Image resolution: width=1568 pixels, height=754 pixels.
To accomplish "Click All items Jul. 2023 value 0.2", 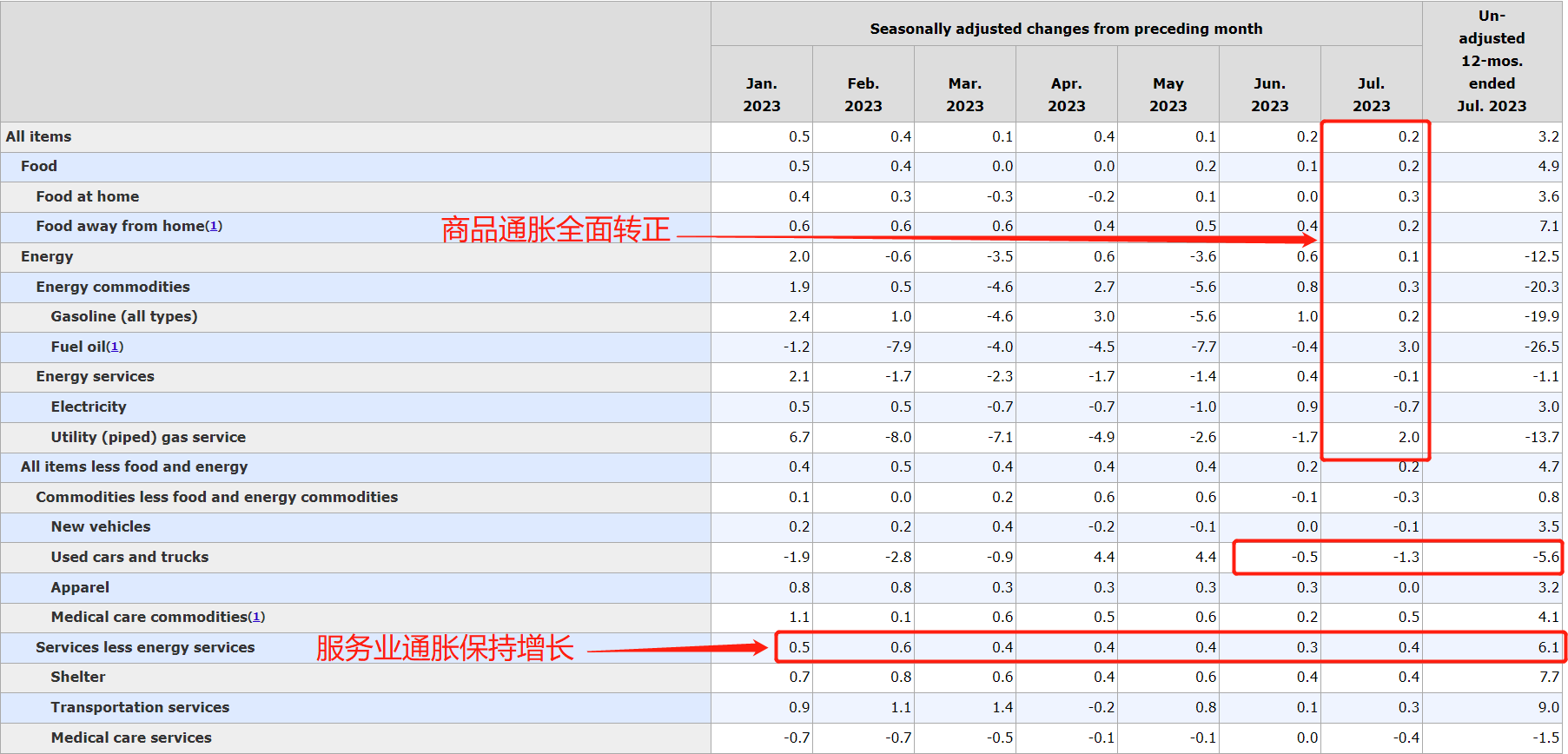I will (1409, 136).
